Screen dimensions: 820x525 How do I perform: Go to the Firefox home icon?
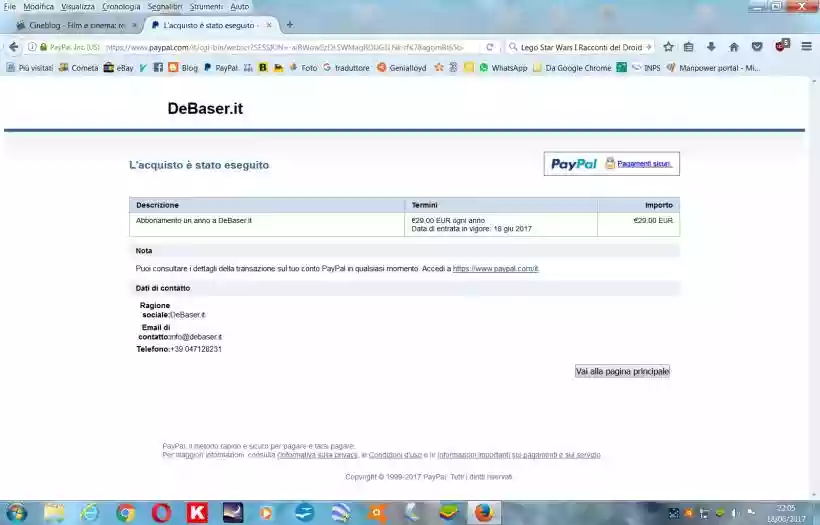tap(734, 47)
